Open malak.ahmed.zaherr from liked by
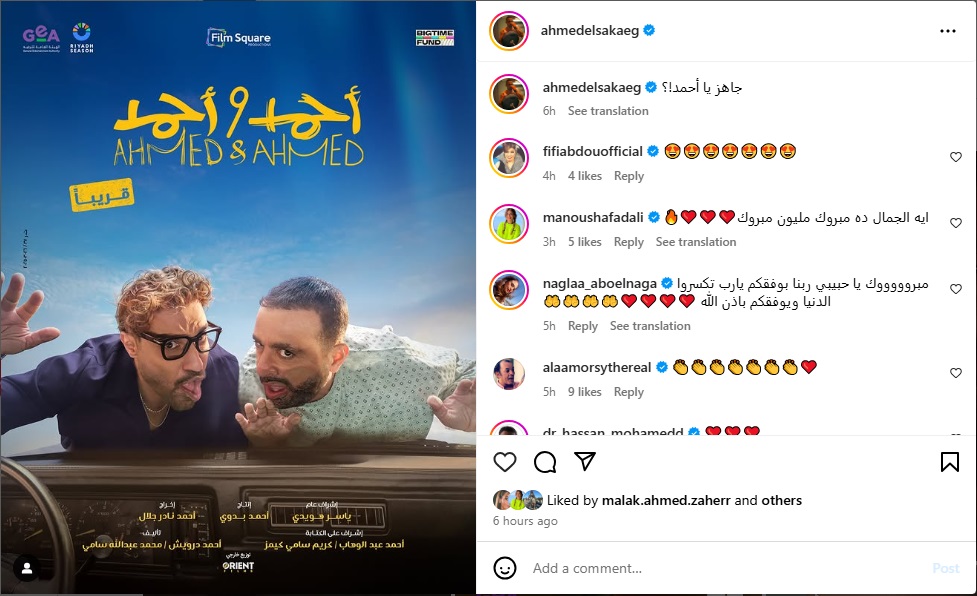The image size is (977, 596). (x=666, y=500)
